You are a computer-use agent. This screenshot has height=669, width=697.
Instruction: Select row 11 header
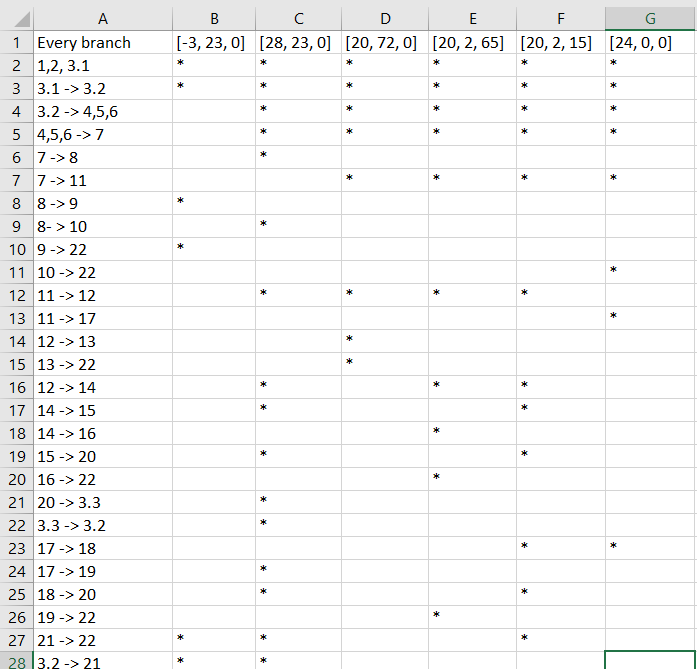click(17, 272)
